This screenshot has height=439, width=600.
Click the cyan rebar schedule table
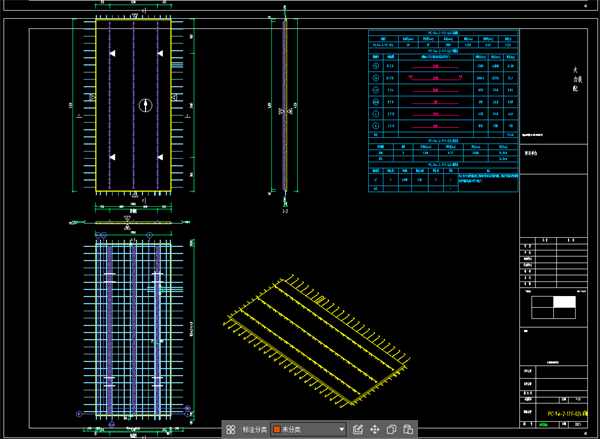pyautogui.click(x=443, y=111)
